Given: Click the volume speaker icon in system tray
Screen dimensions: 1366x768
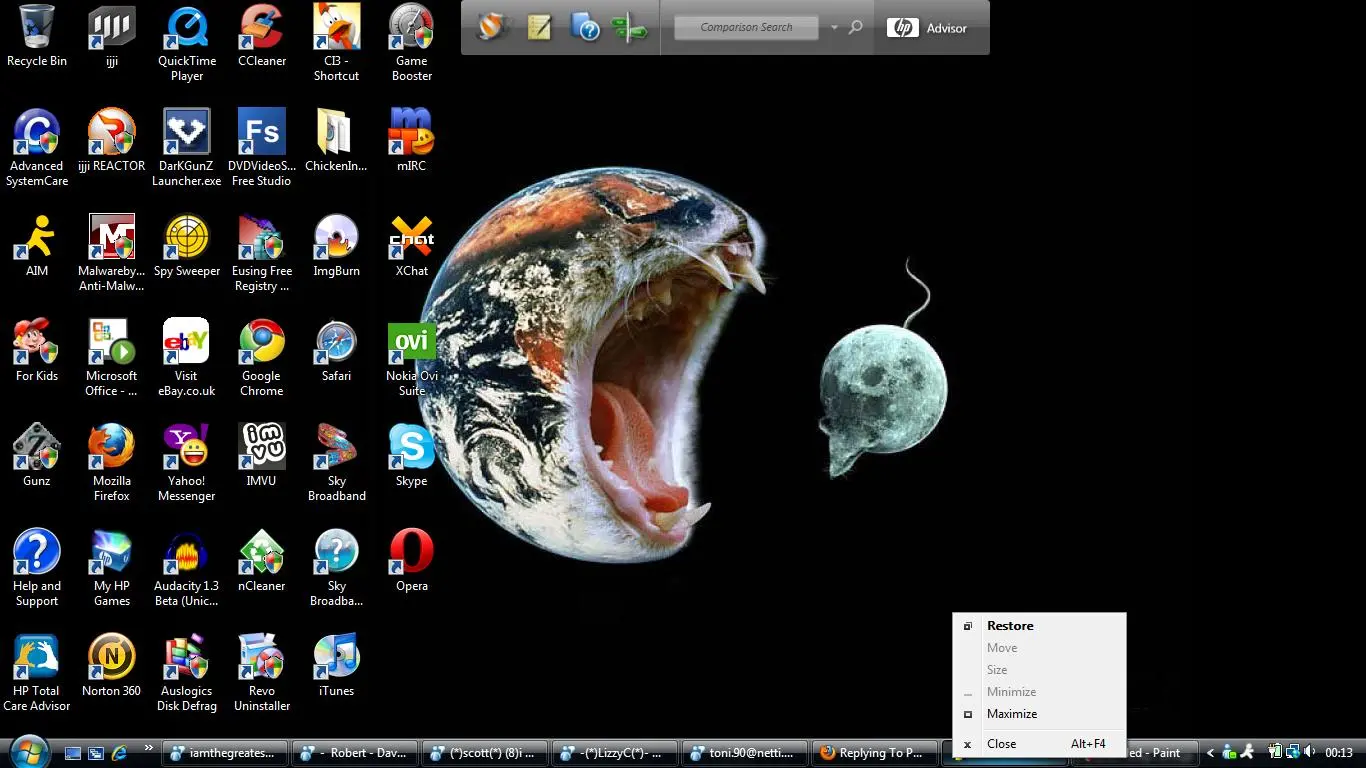Looking at the screenshot, I should tap(1309, 752).
